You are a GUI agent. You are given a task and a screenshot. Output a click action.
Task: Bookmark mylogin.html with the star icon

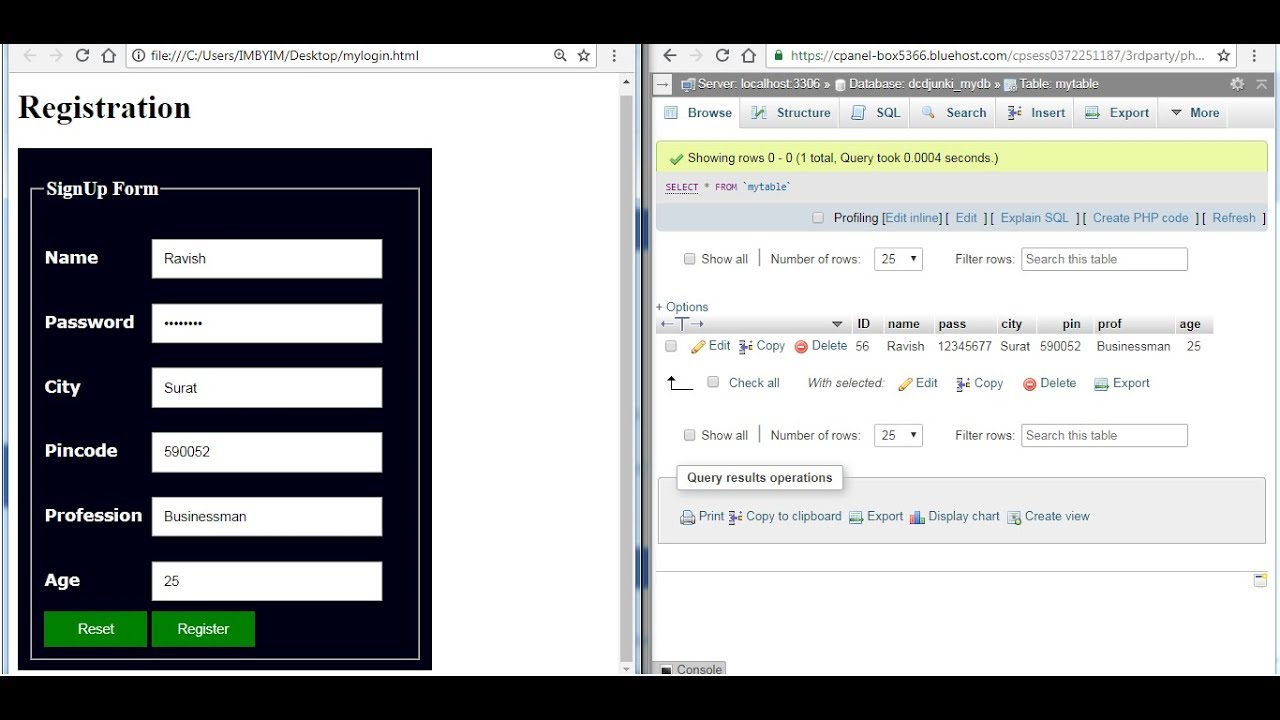click(x=584, y=56)
